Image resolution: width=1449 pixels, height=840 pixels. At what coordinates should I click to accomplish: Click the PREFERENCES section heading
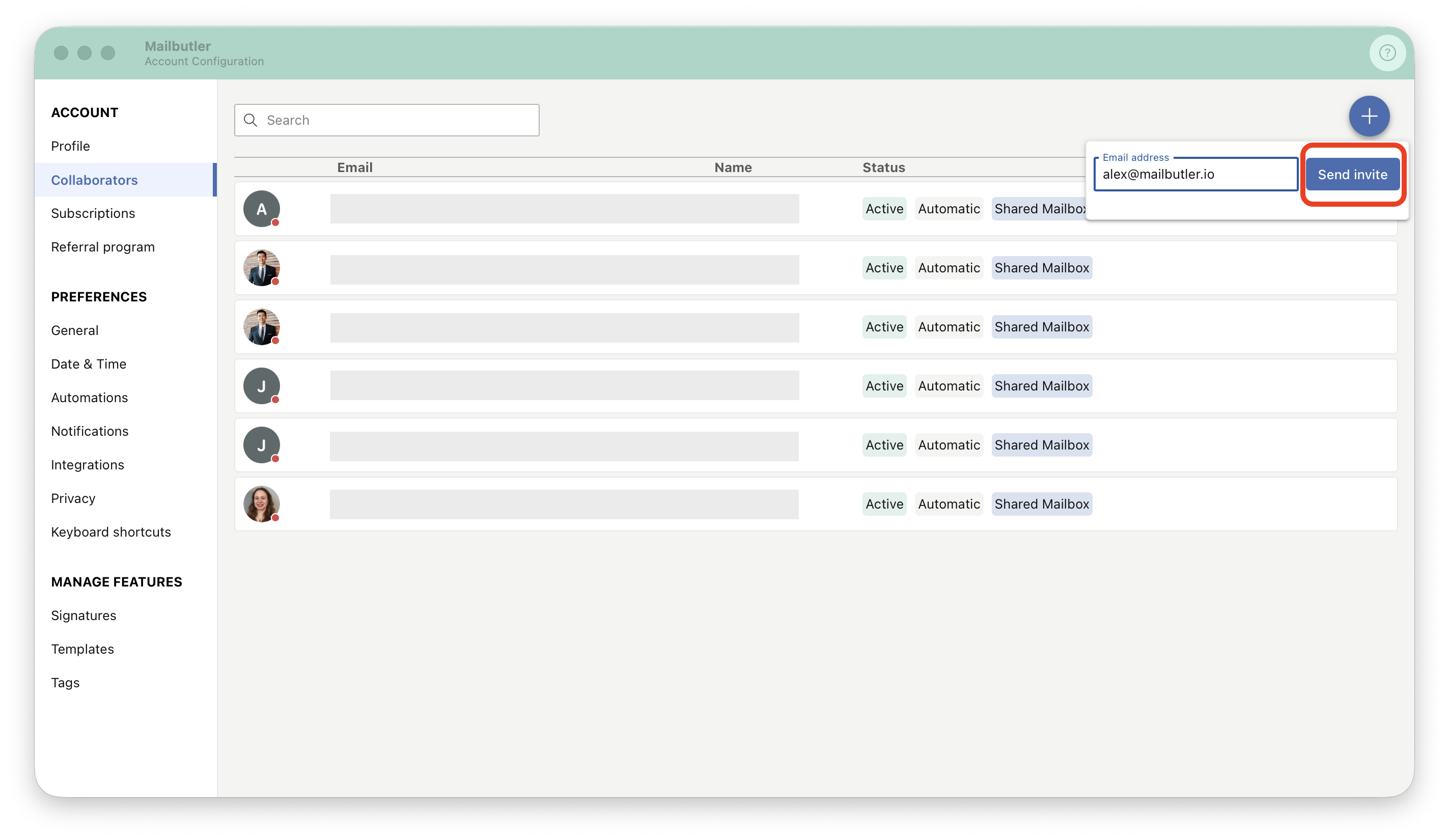(99, 297)
